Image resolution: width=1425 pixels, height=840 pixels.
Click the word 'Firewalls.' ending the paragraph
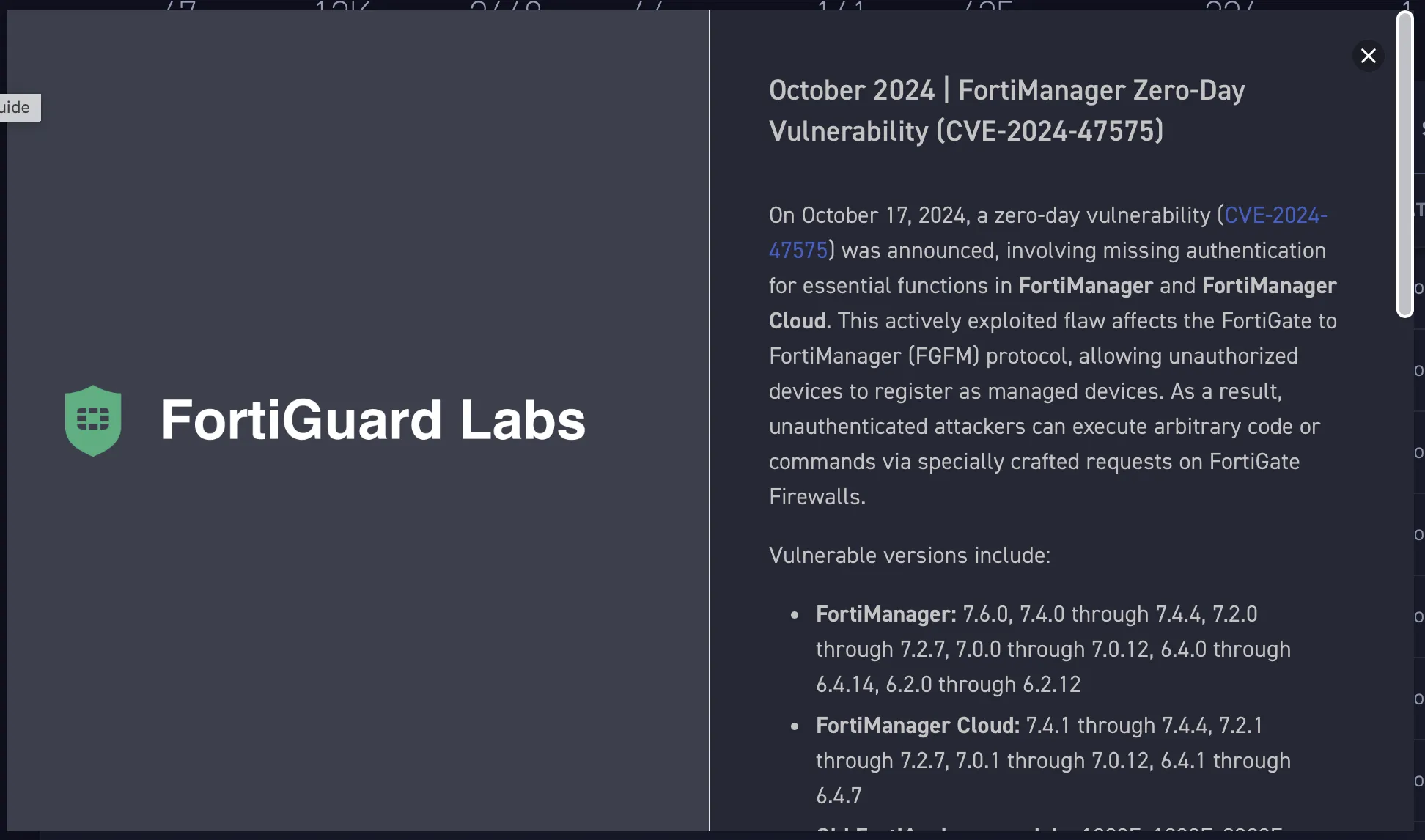[x=817, y=497]
